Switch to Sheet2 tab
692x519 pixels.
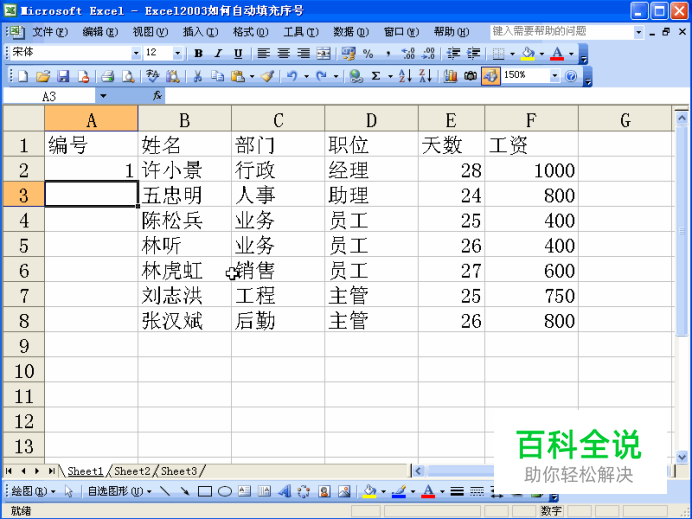pos(132,471)
